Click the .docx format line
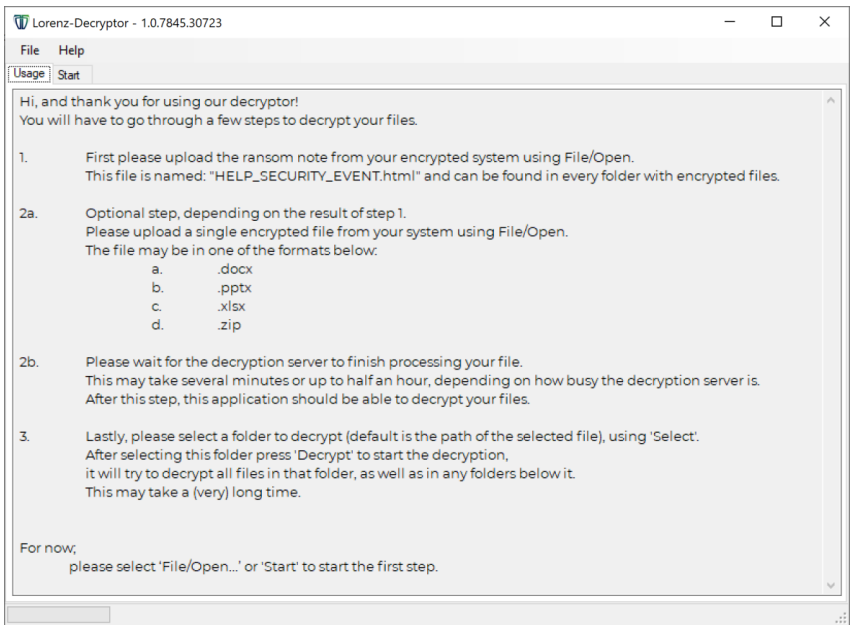 (235, 270)
